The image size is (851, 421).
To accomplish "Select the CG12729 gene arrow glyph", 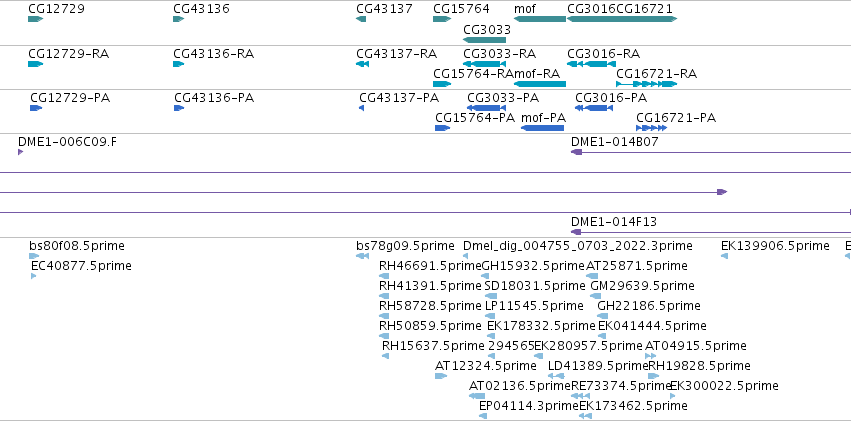I will [x=35, y=19].
